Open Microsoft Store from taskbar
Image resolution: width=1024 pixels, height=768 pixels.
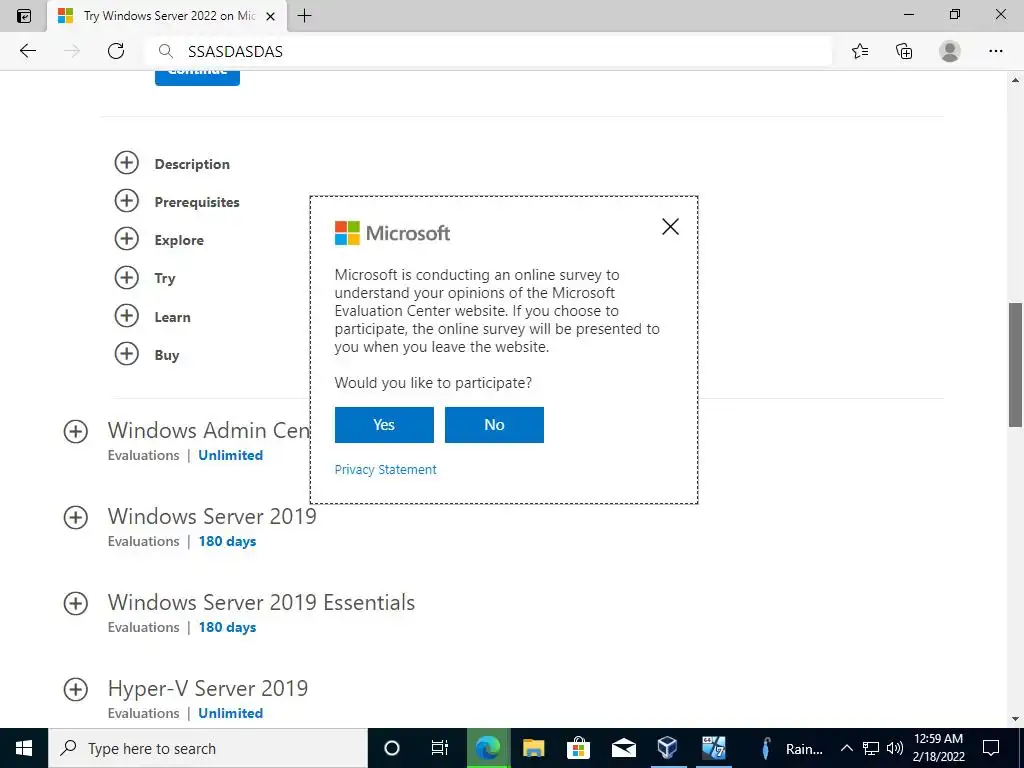tap(579, 748)
